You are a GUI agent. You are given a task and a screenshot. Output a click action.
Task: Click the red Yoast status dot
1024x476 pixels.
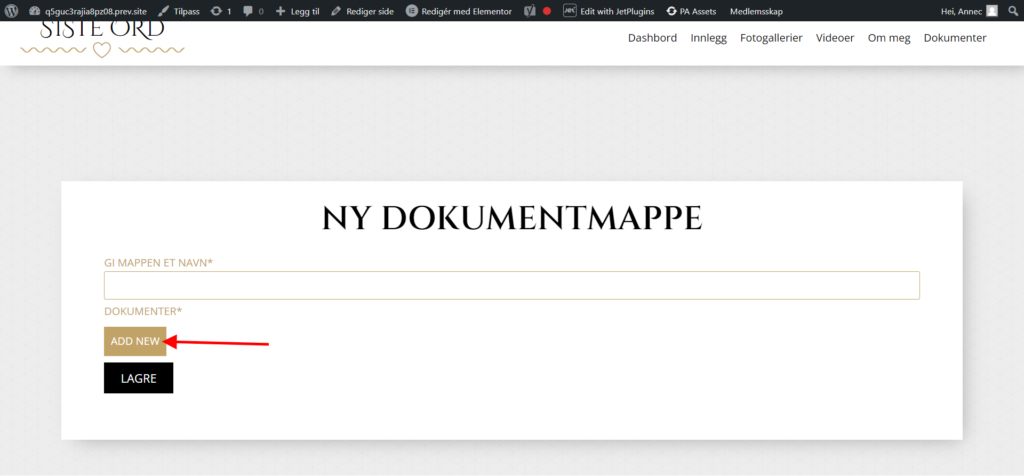tap(547, 11)
